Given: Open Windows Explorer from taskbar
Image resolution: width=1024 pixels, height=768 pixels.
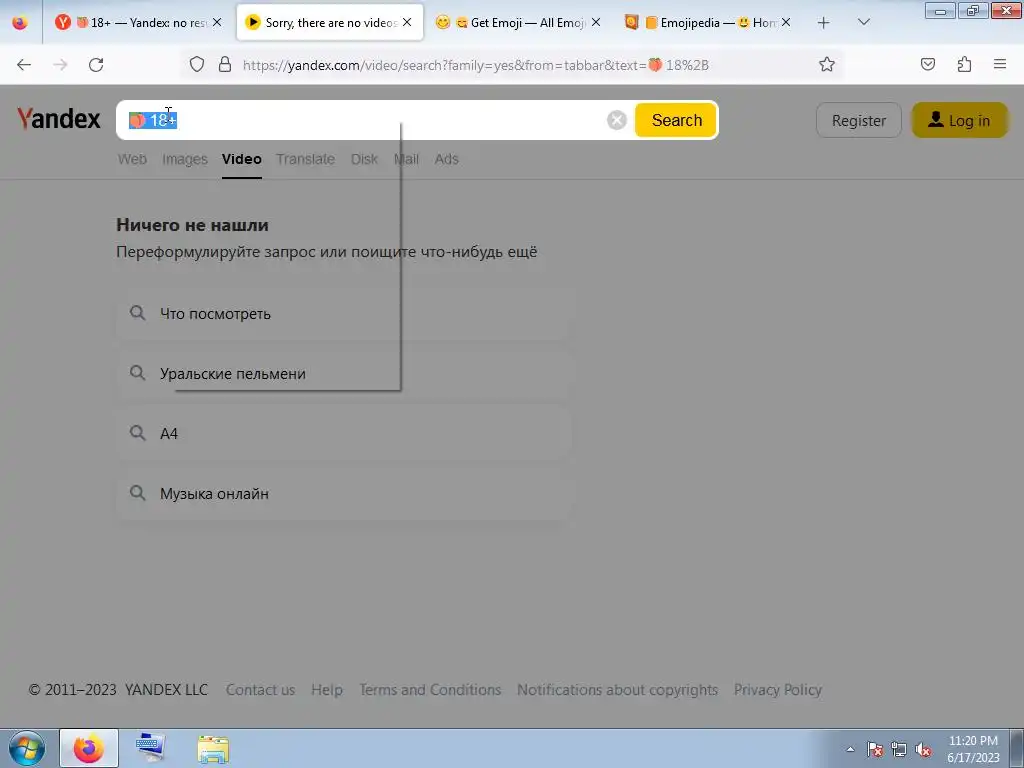Looking at the screenshot, I should (x=213, y=749).
